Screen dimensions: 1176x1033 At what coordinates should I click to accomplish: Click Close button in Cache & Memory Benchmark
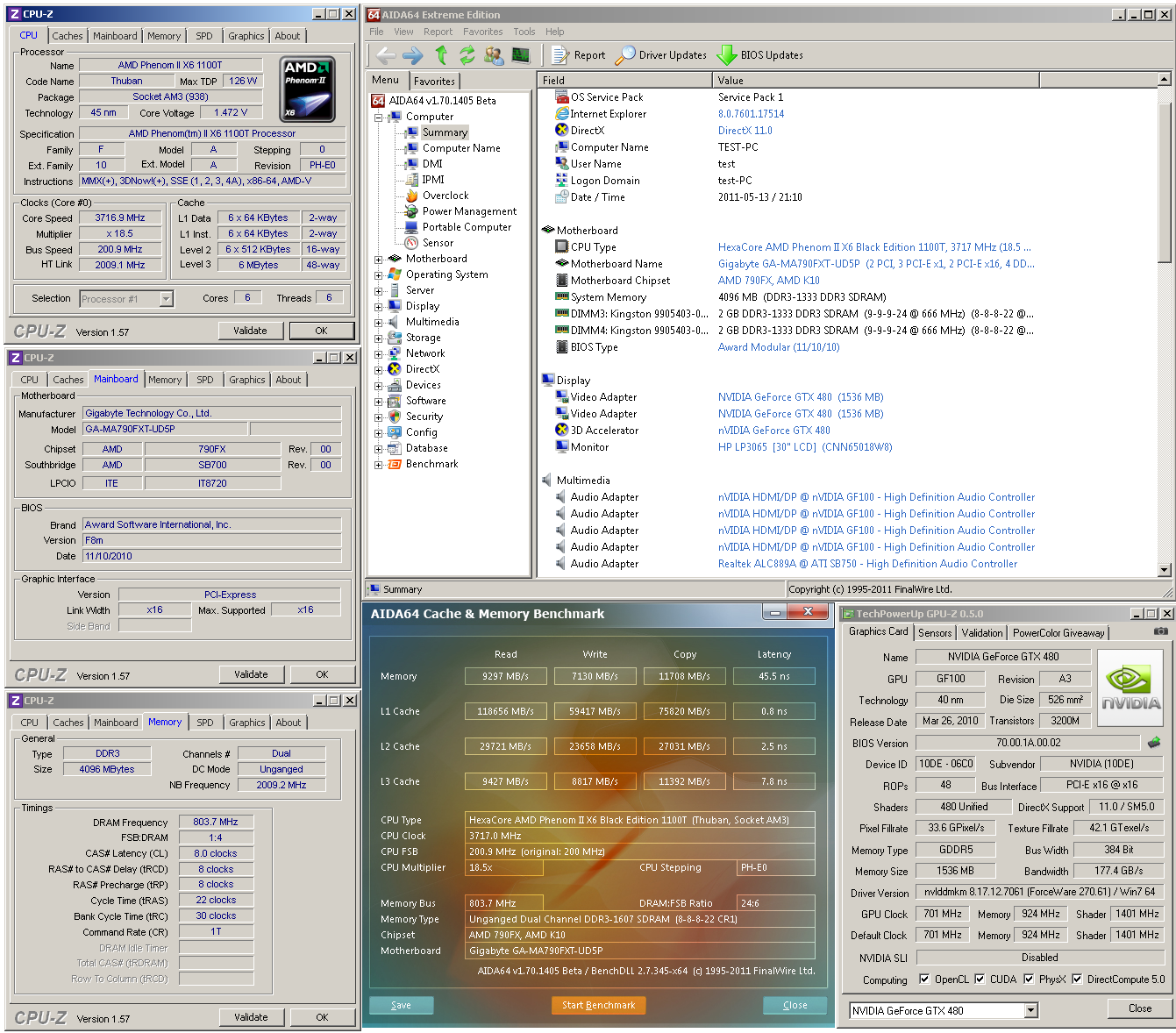(x=795, y=1005)
